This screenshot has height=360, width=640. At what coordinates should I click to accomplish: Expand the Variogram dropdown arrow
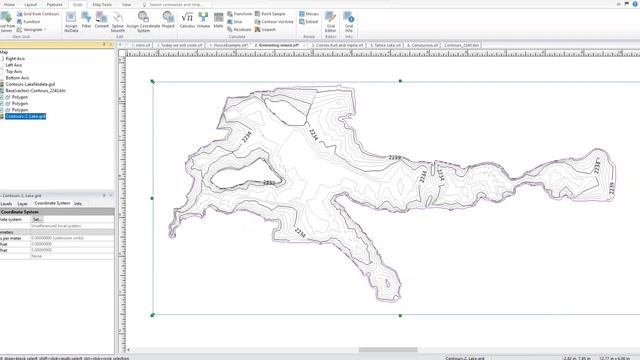[45, 30]
